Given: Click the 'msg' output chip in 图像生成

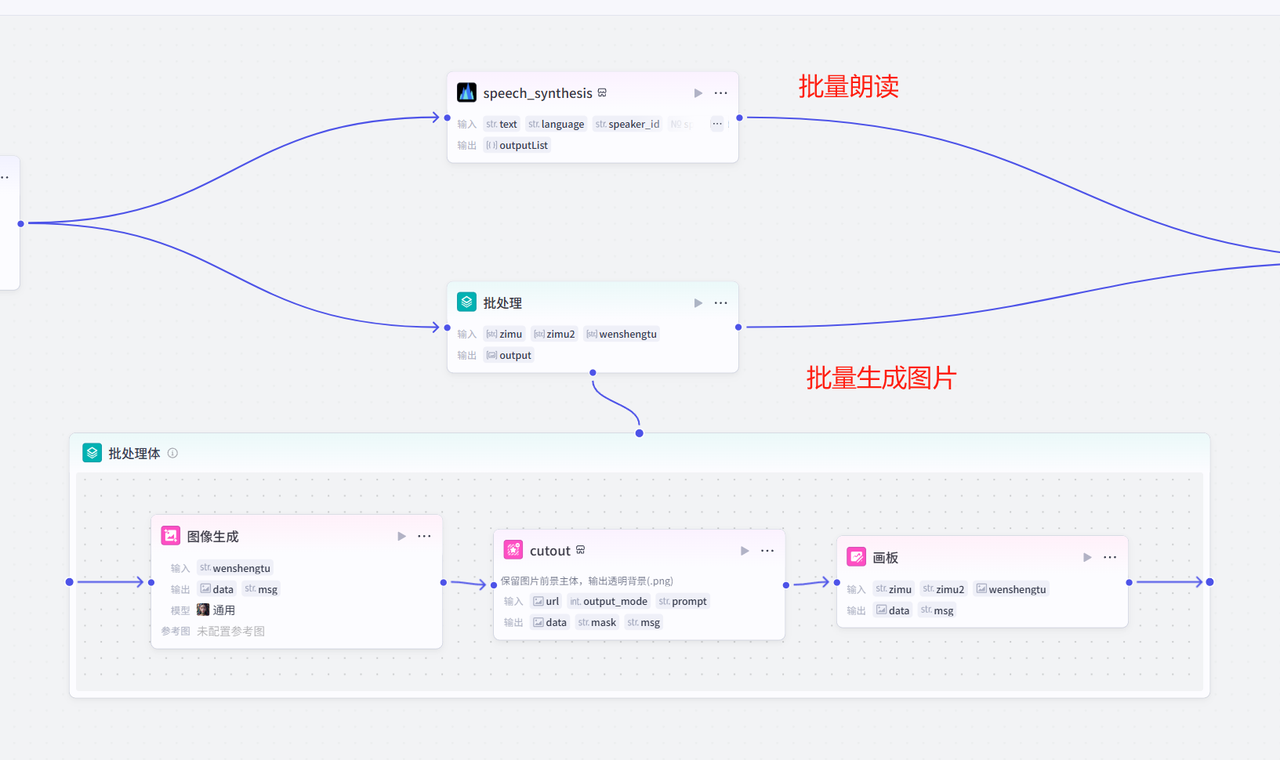Looking at the screenshot, I should pyautogui.click(x=261, y=589).
